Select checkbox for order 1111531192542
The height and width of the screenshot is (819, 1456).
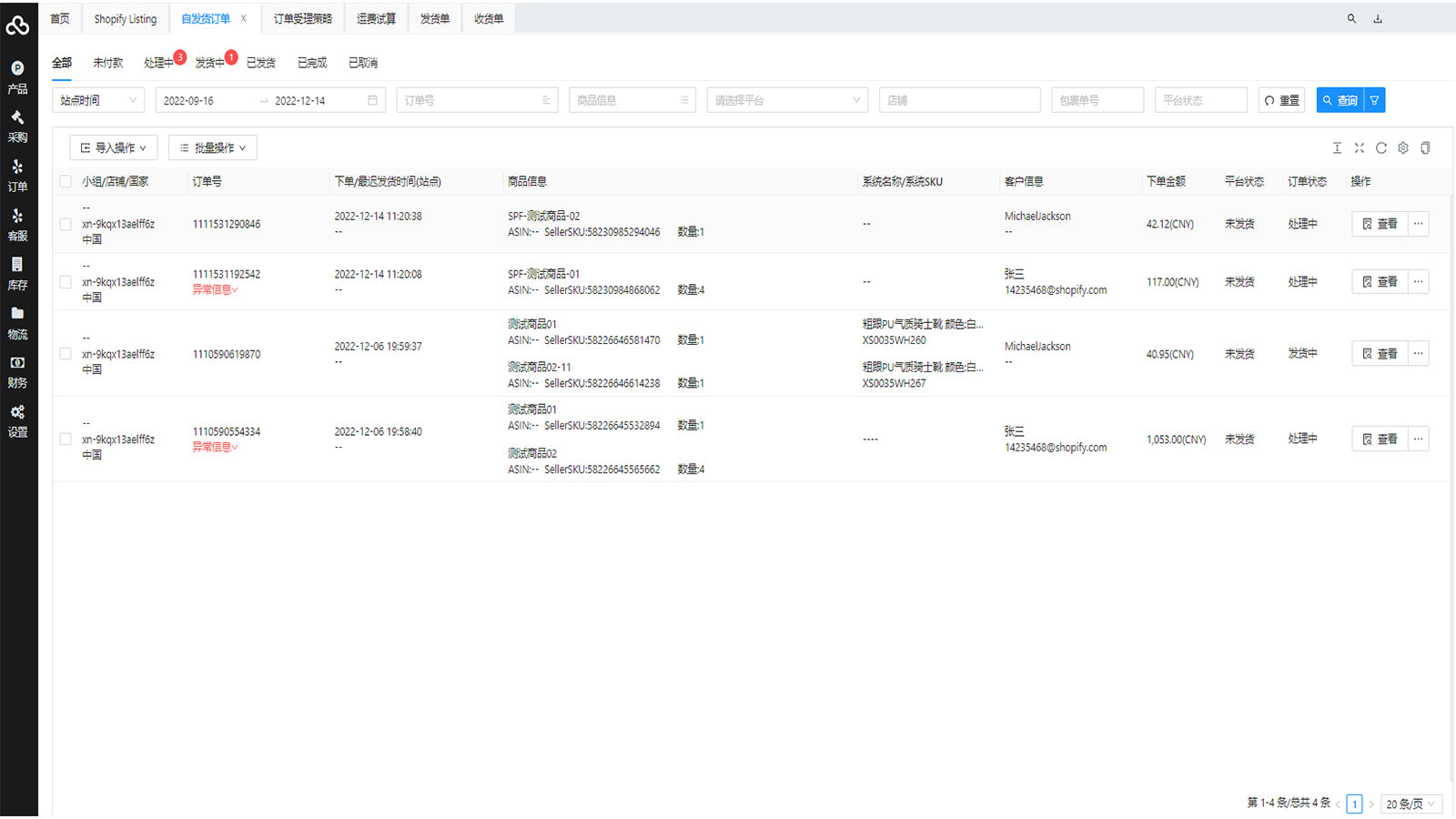[66, 282]
